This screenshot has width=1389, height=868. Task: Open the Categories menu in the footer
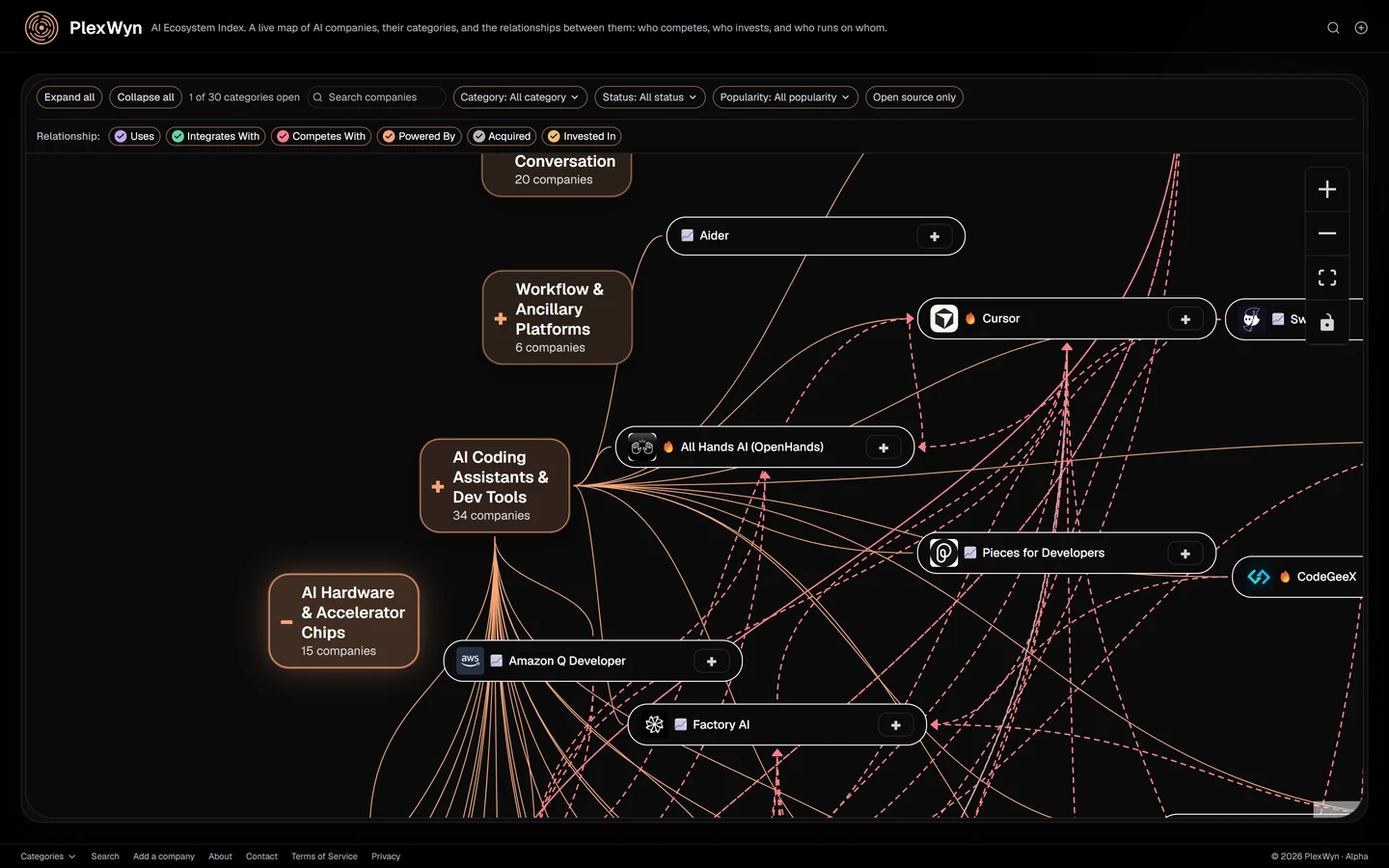tap(48, 856)
